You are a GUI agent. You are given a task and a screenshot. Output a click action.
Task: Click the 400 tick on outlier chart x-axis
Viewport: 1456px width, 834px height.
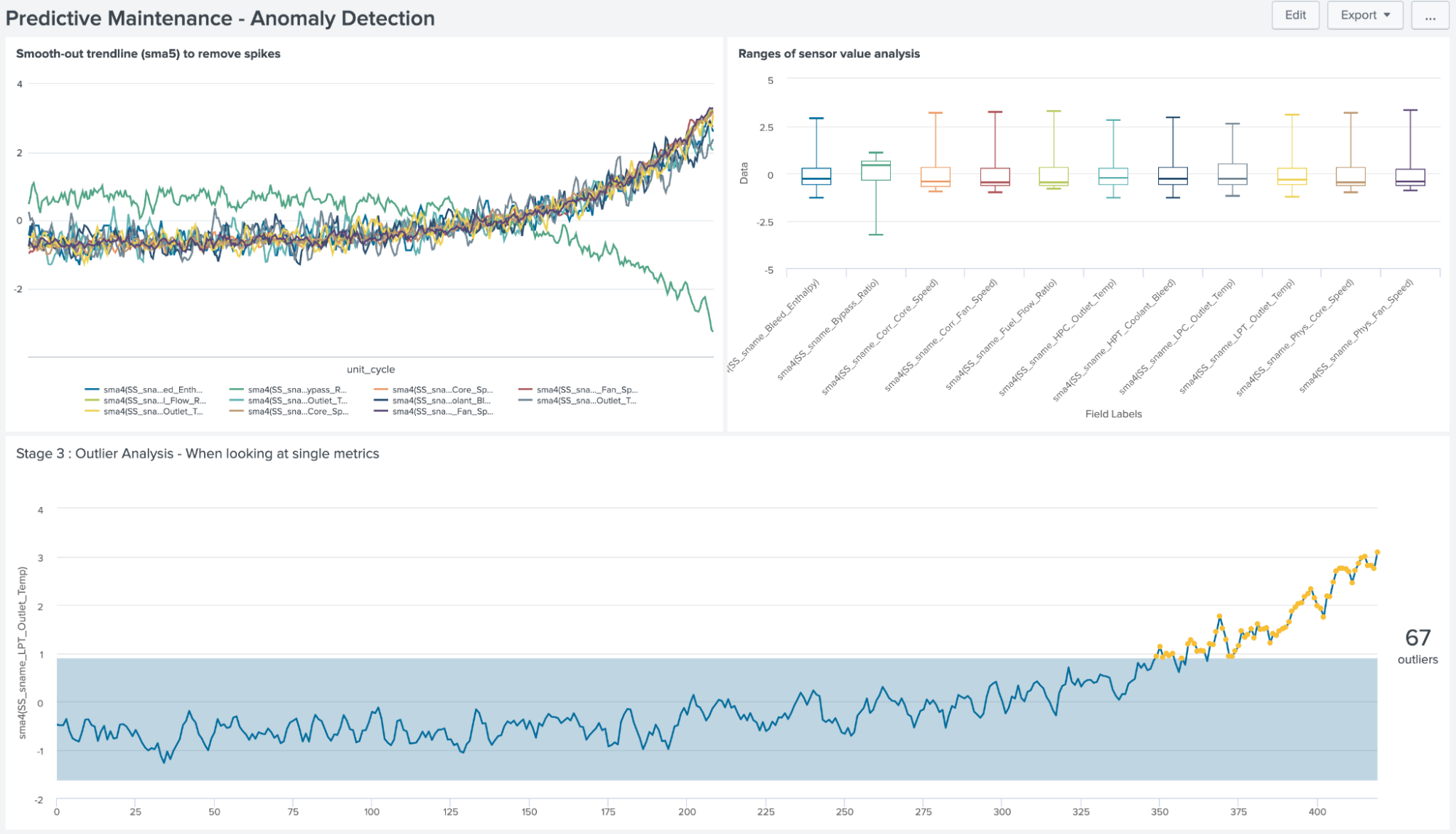(x=1317, y=811)
